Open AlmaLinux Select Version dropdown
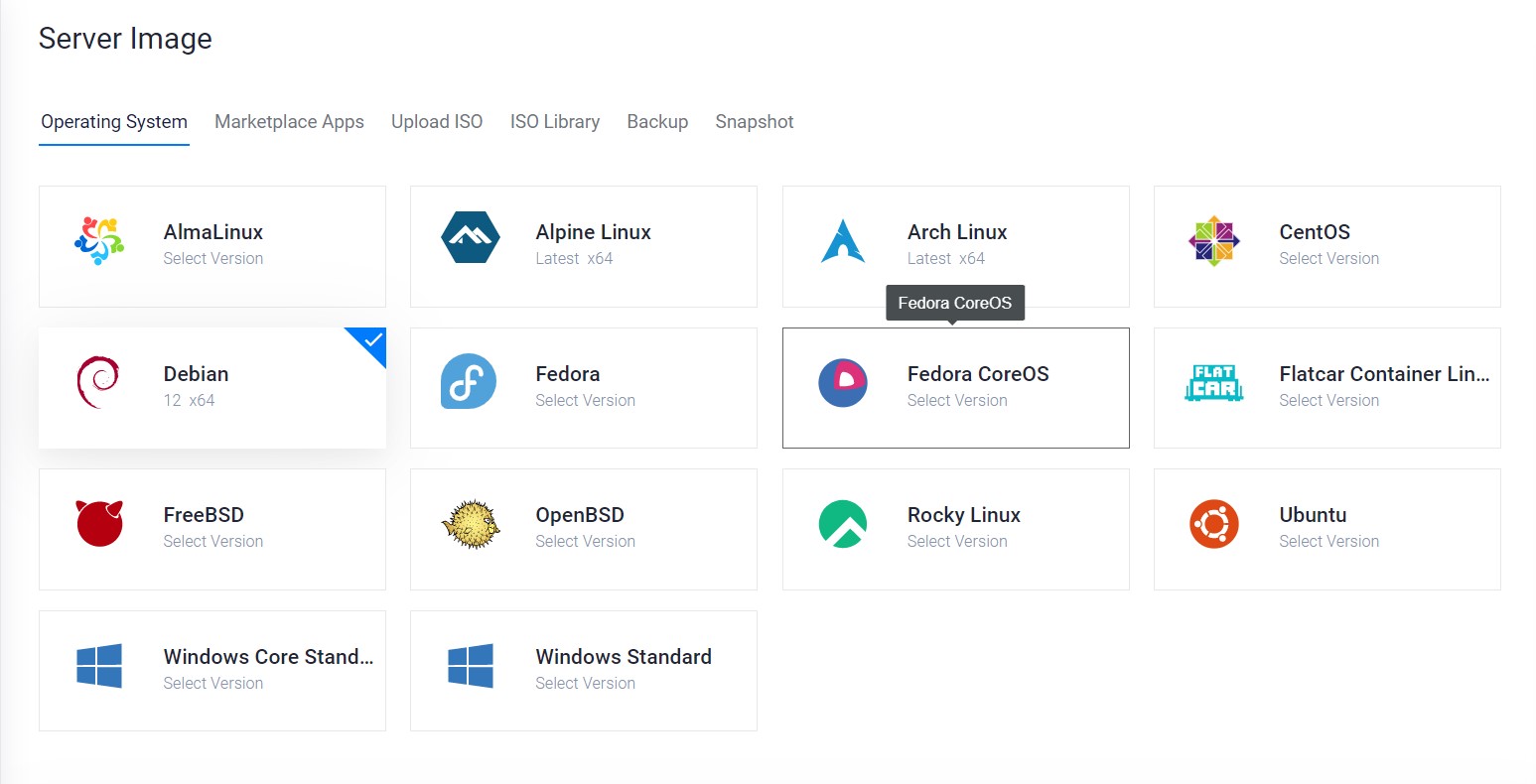1536x784 pixels. (213, 259)
